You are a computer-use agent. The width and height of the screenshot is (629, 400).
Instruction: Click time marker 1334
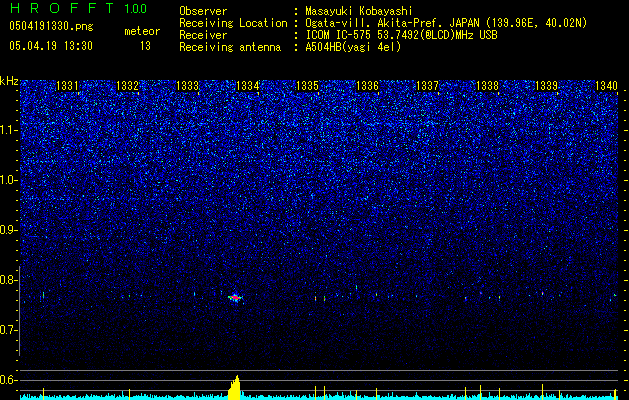pyautogui.click(x=248, y=85)
